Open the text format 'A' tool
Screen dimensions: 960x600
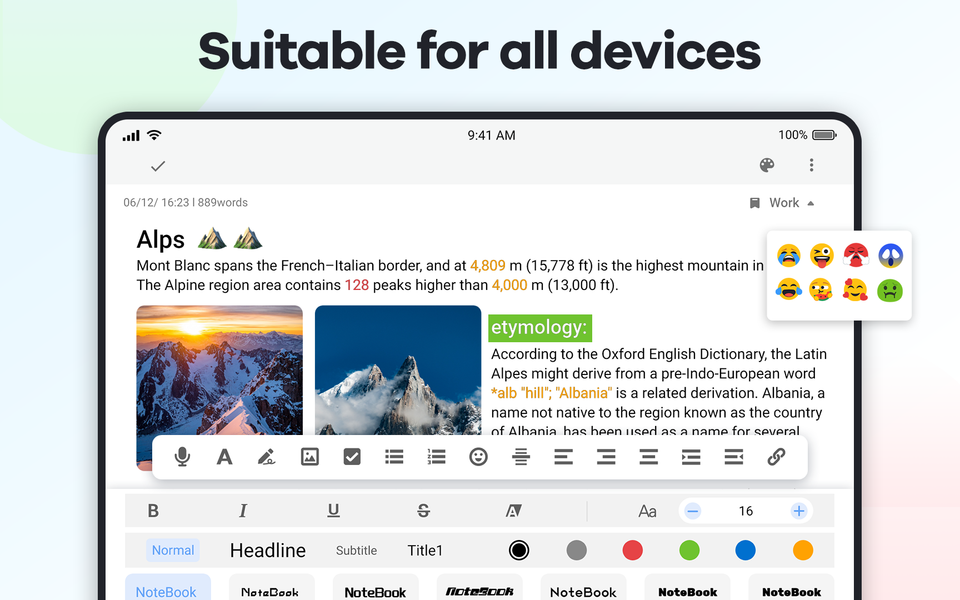click(224, 457)
